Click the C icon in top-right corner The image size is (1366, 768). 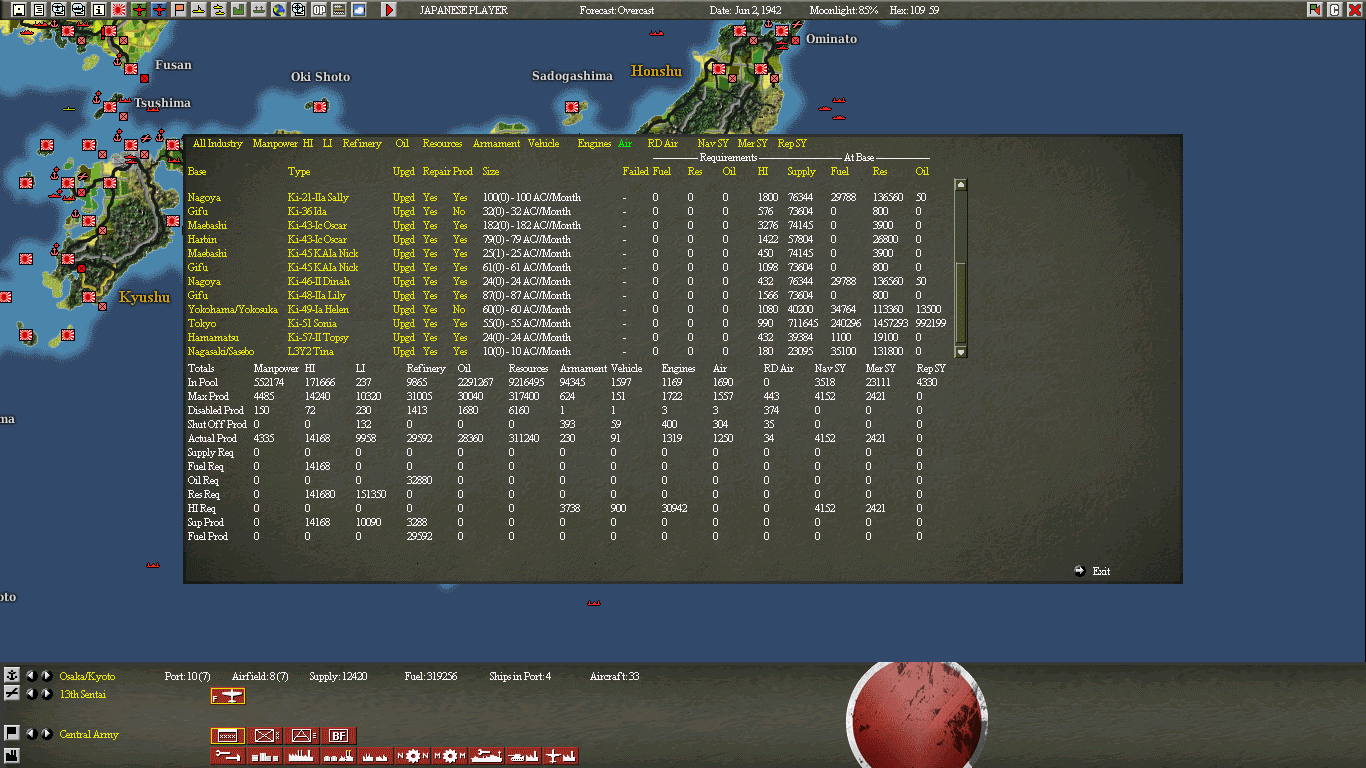pyautogui.click(x=1334, y=10)
